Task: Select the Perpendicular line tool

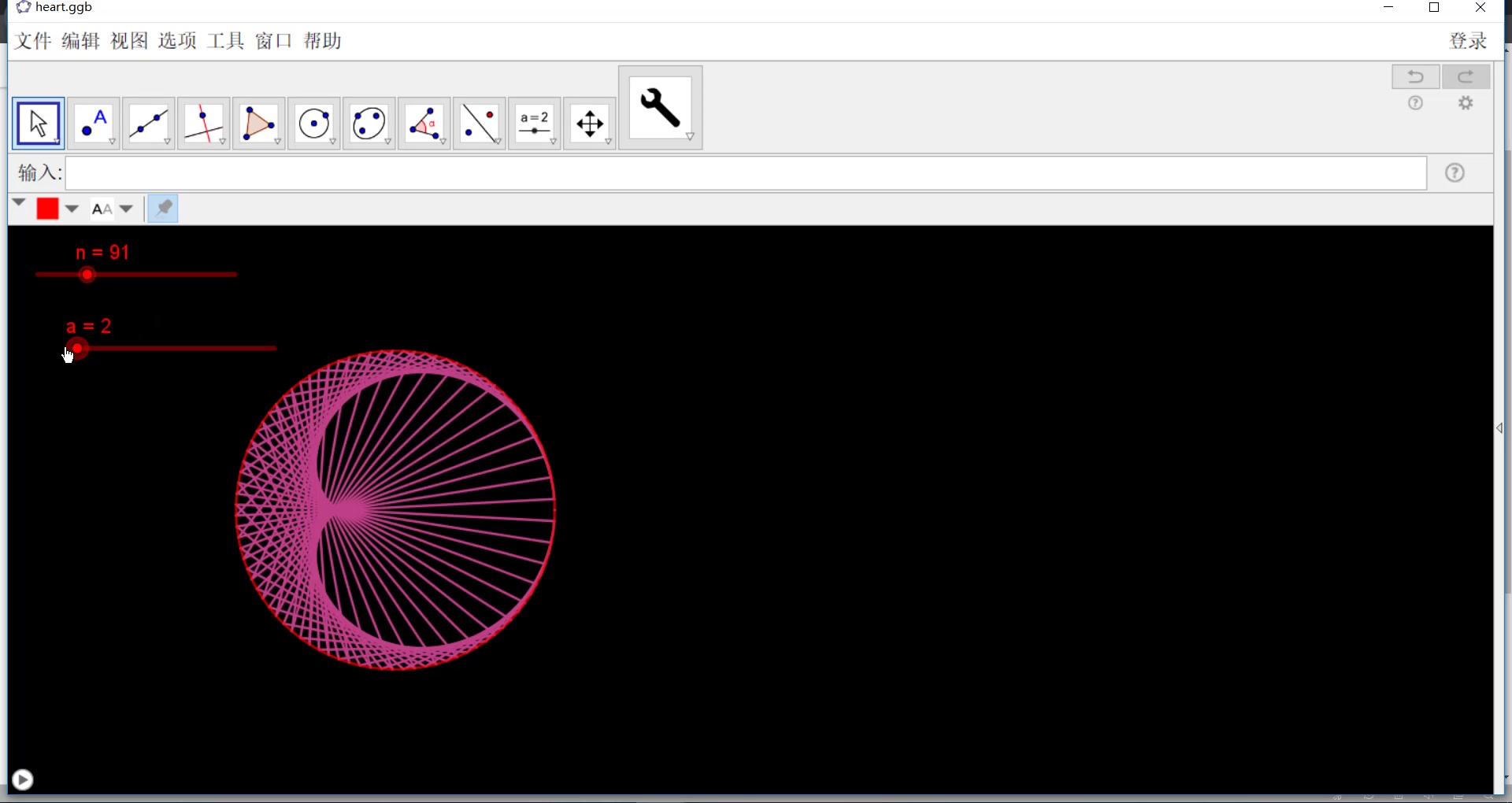Action: [204, 124]
